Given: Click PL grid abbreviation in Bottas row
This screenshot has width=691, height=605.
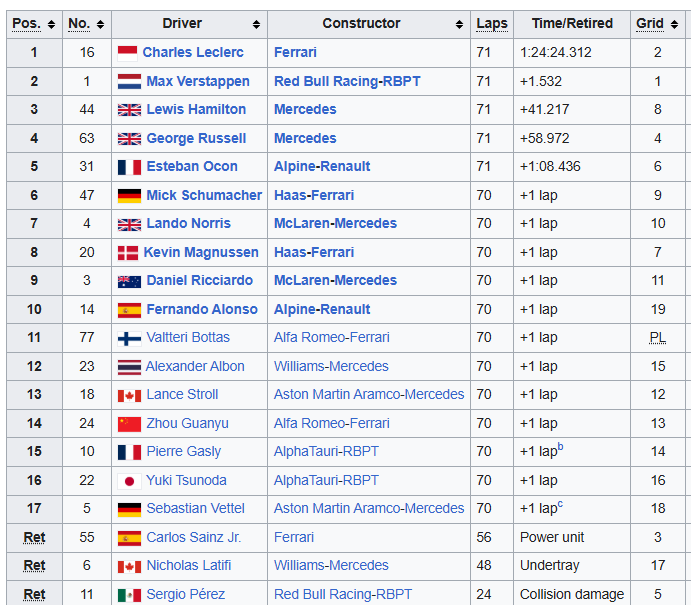Looking at the screenshot, I should click(x=658, y=338).
